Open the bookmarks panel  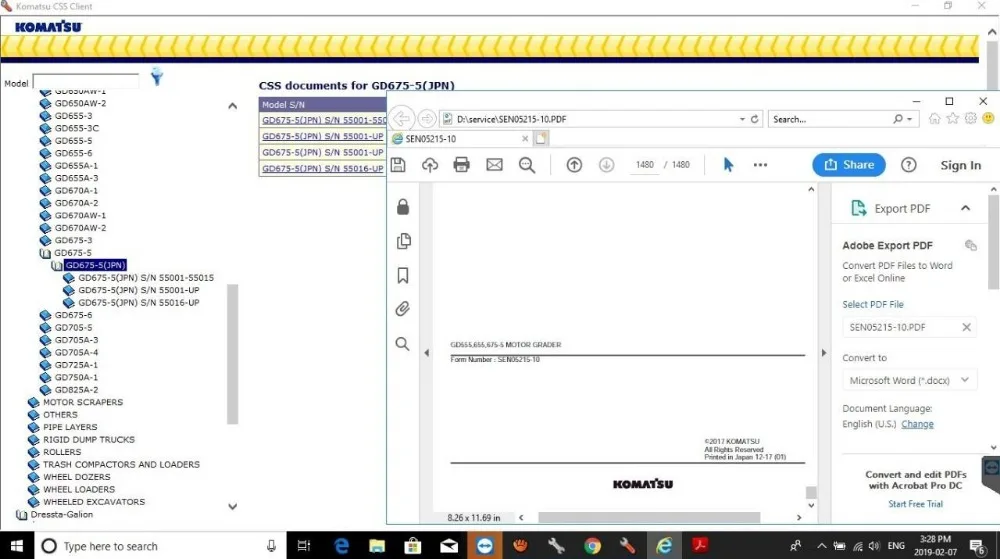402,275
